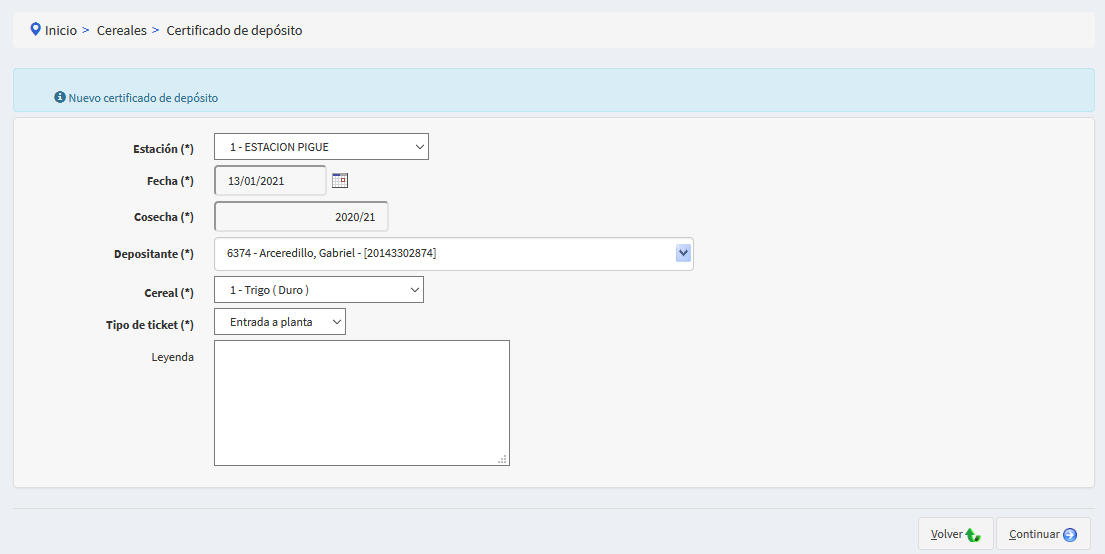Screen dimensions: 1105x554
Task: Click the info icon in blue banner
Action: coord(60,98)
